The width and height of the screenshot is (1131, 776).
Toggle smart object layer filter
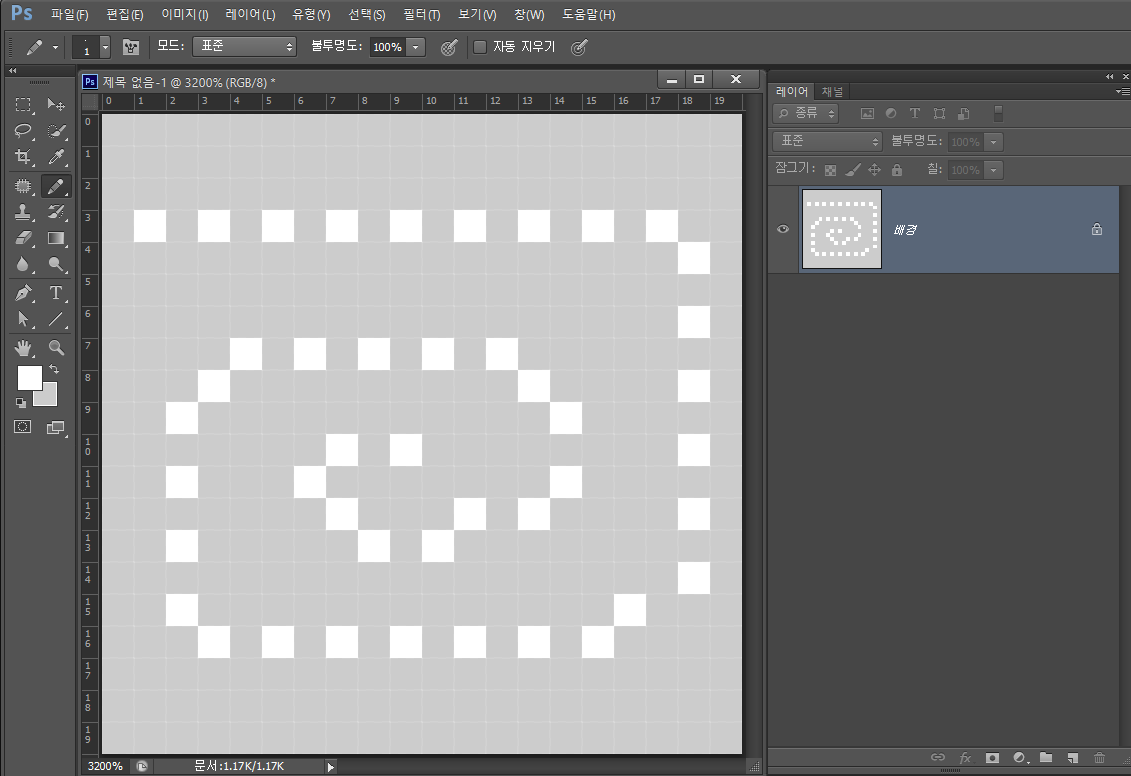(x=964, y=113)
